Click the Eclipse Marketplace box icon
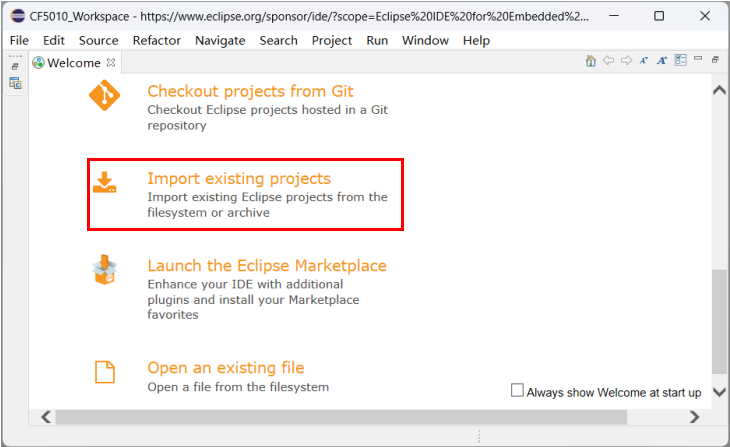 pos(104,269)
